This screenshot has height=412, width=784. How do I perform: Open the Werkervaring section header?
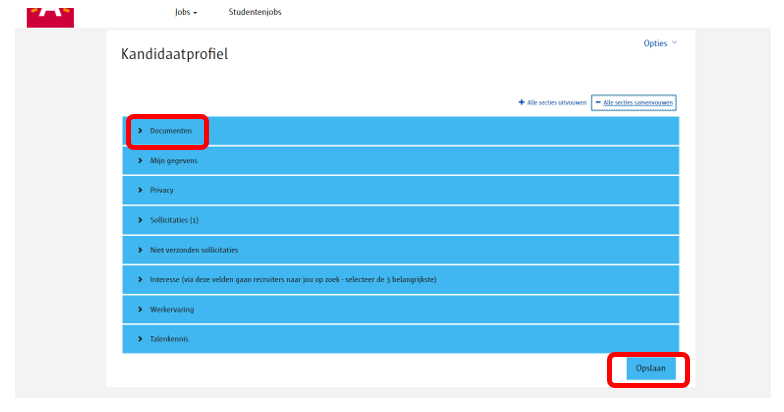coord(172,309)
